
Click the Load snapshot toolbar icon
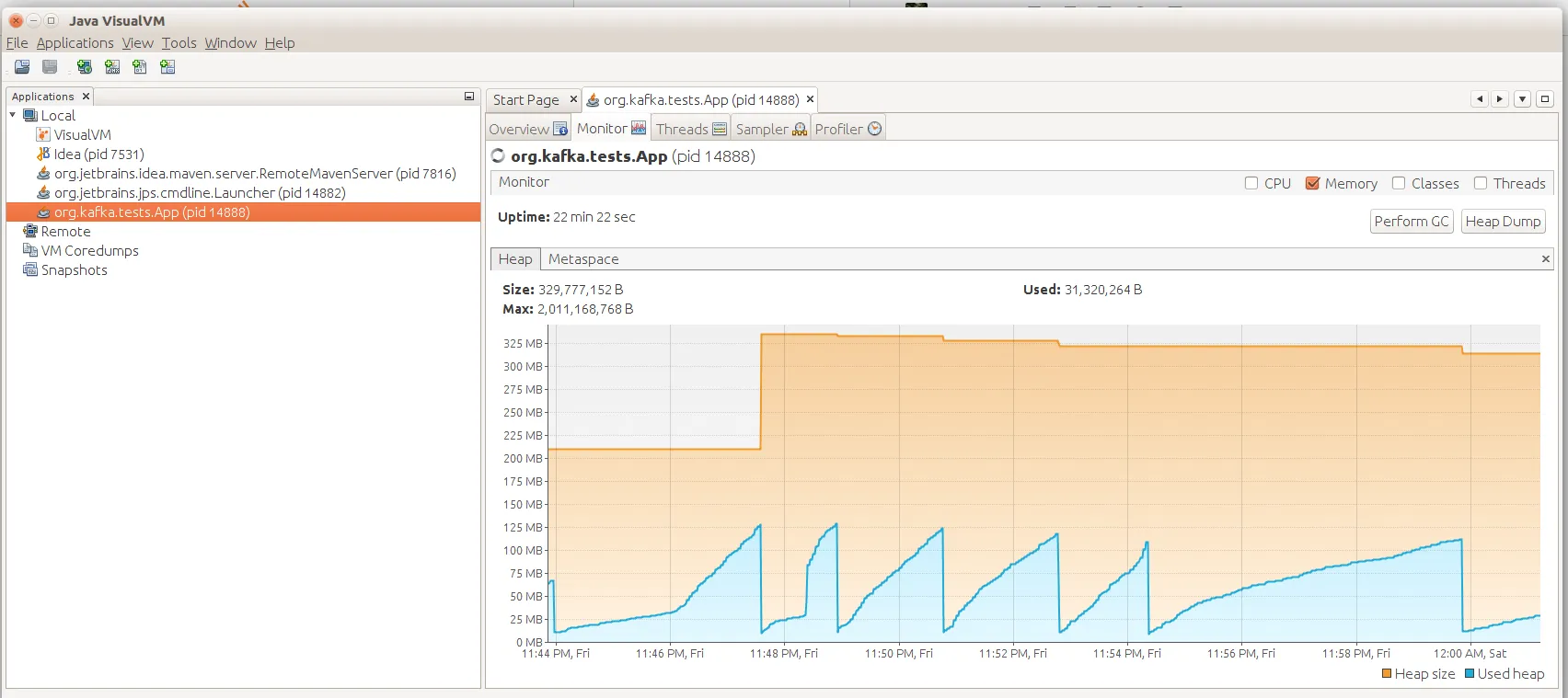[22, 67]
